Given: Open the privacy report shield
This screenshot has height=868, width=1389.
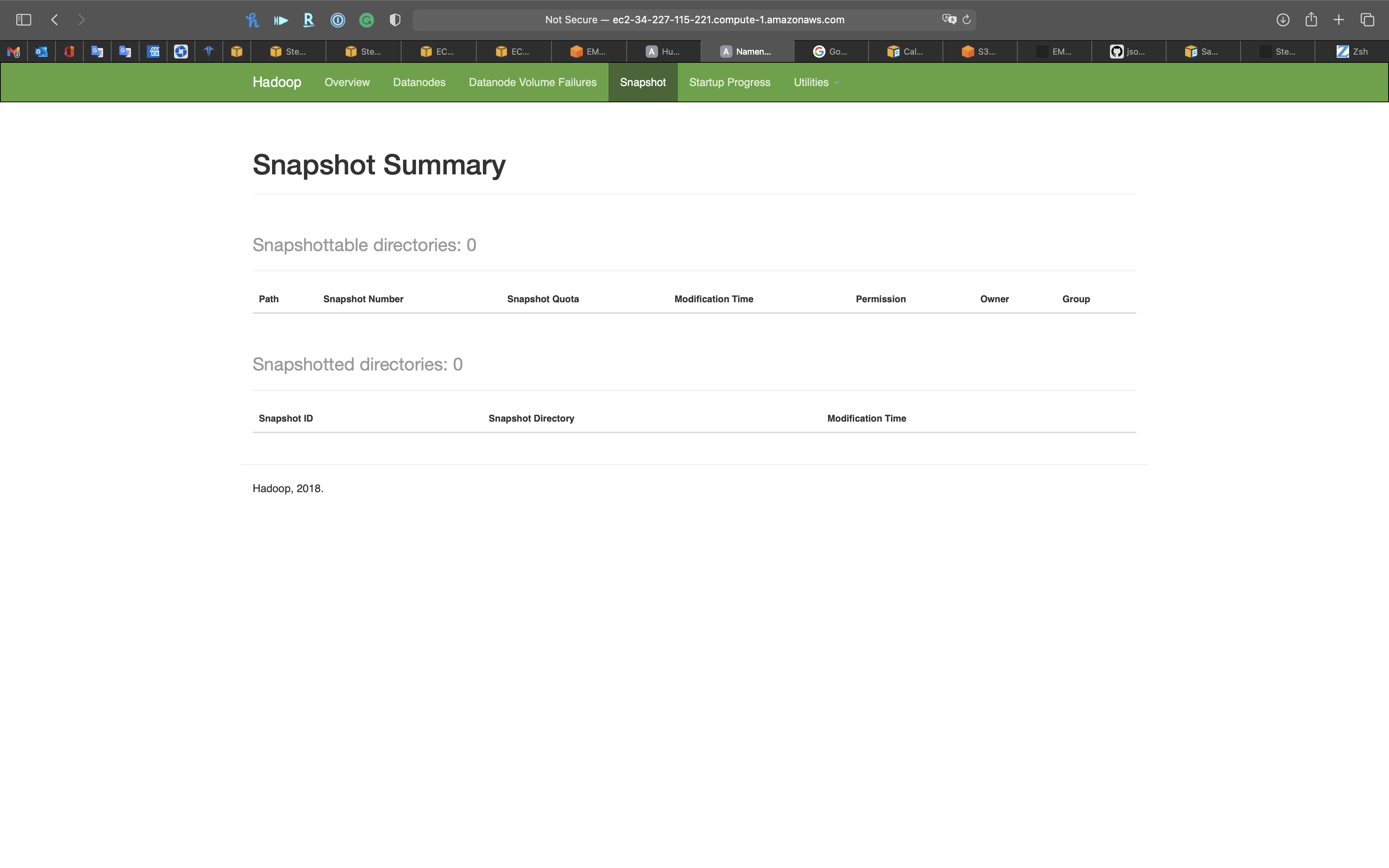Looking at the screenshot, I should click(x=395, y=20).
